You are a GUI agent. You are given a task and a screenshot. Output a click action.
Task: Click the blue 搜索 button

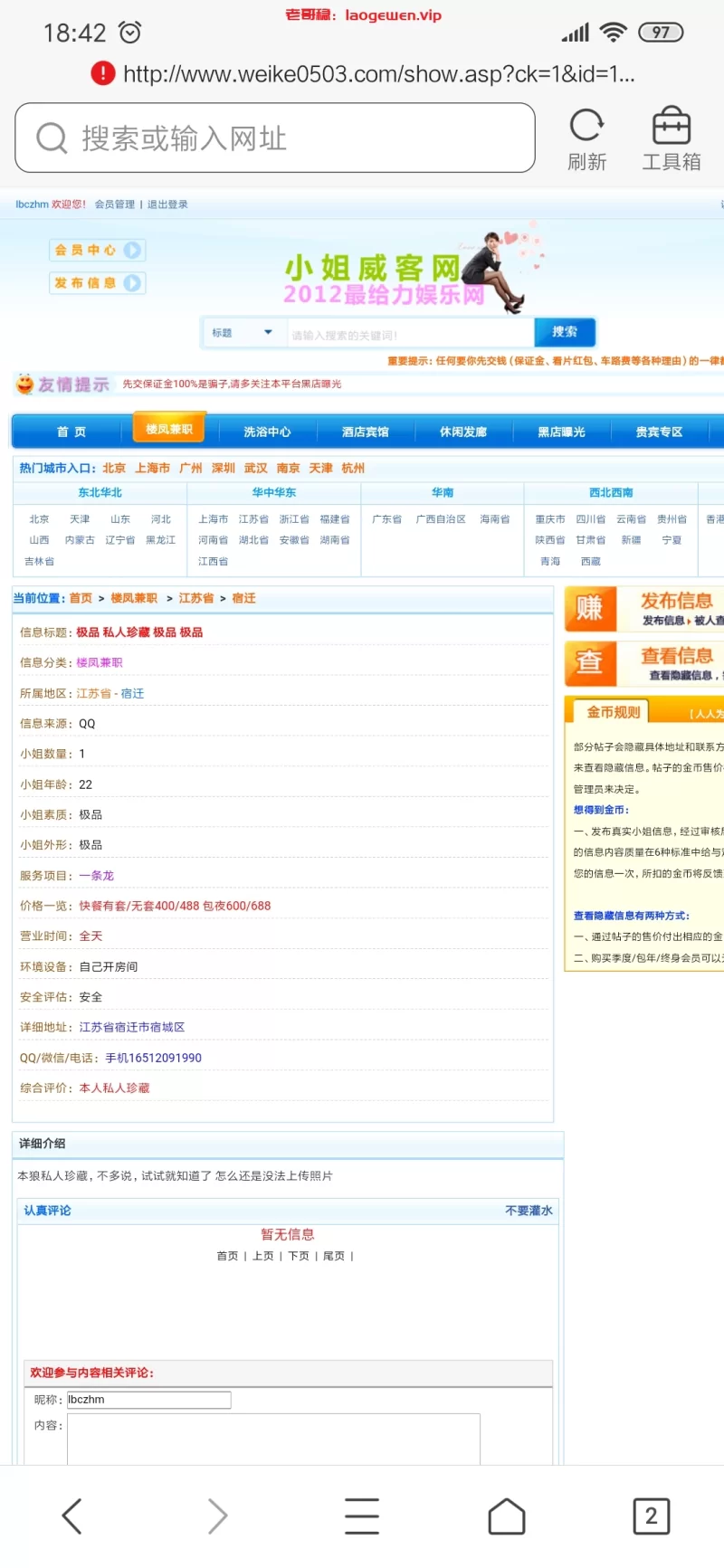(x=565, y=332)
